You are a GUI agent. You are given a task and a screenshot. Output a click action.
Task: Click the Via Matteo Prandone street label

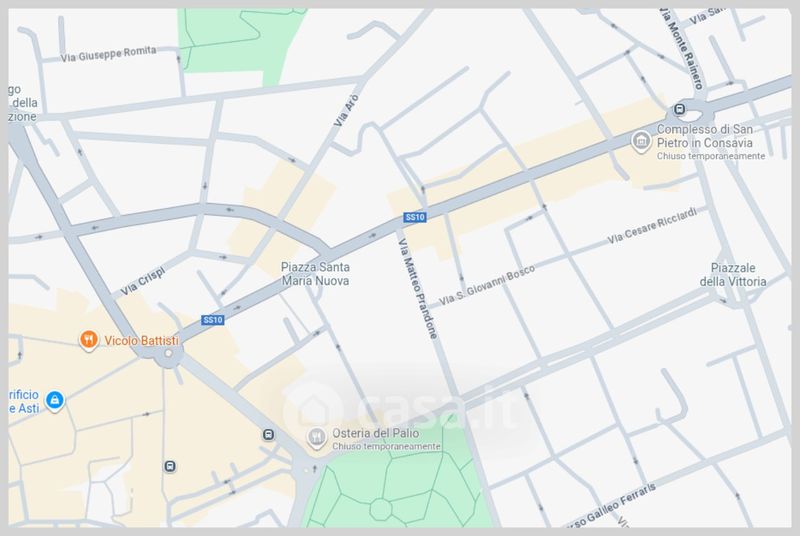tap(418, 289)
